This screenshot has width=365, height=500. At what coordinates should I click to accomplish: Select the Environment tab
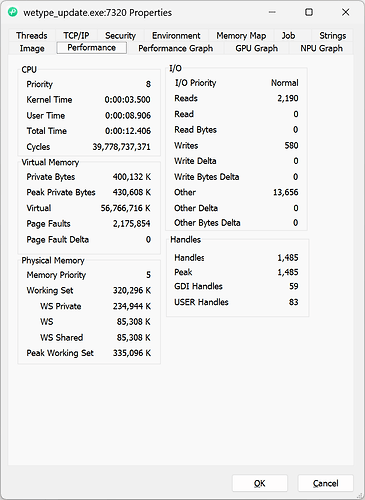tap(176, 35)
